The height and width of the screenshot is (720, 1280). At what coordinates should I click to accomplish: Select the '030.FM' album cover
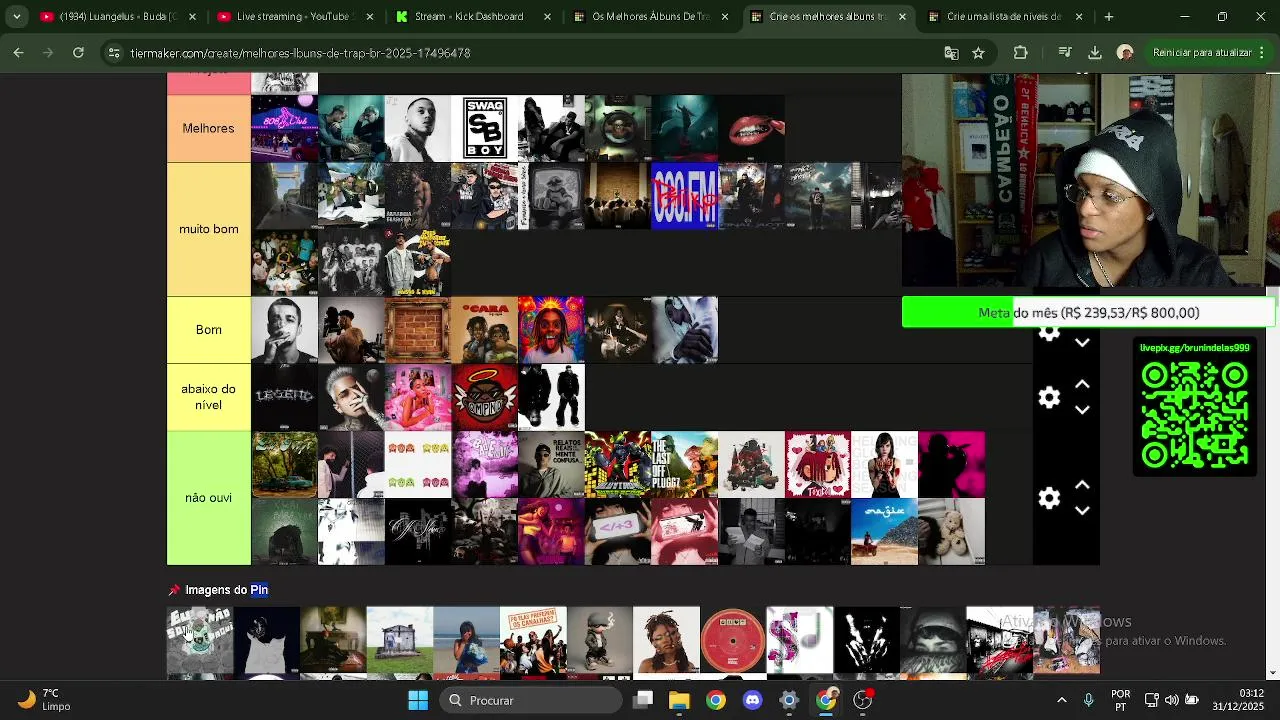684,196
